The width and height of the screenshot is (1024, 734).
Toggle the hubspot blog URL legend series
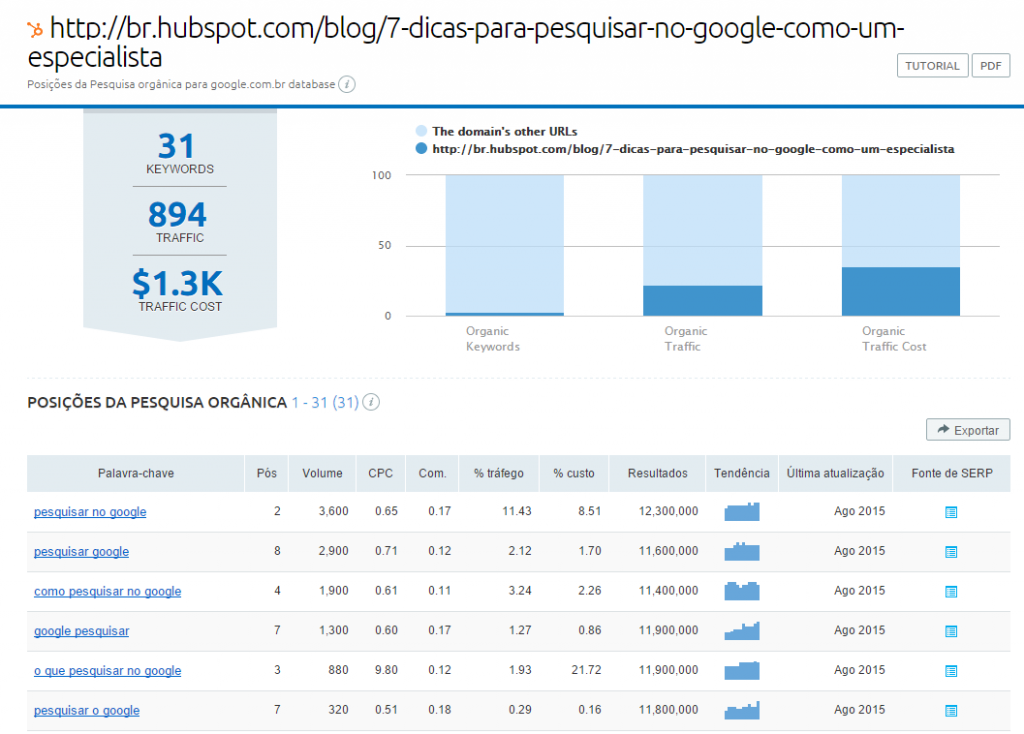tap(421, 149)
